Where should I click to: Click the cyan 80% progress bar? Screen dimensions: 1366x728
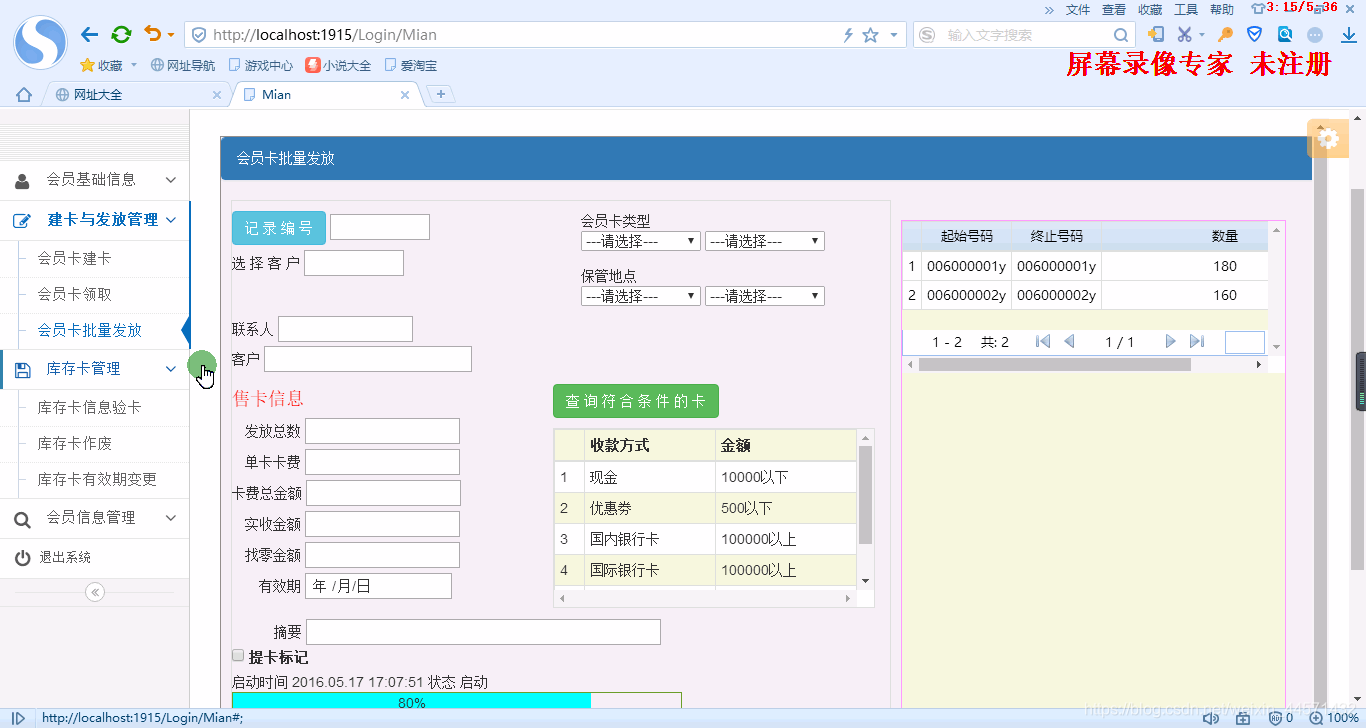[x=411, y=702]
